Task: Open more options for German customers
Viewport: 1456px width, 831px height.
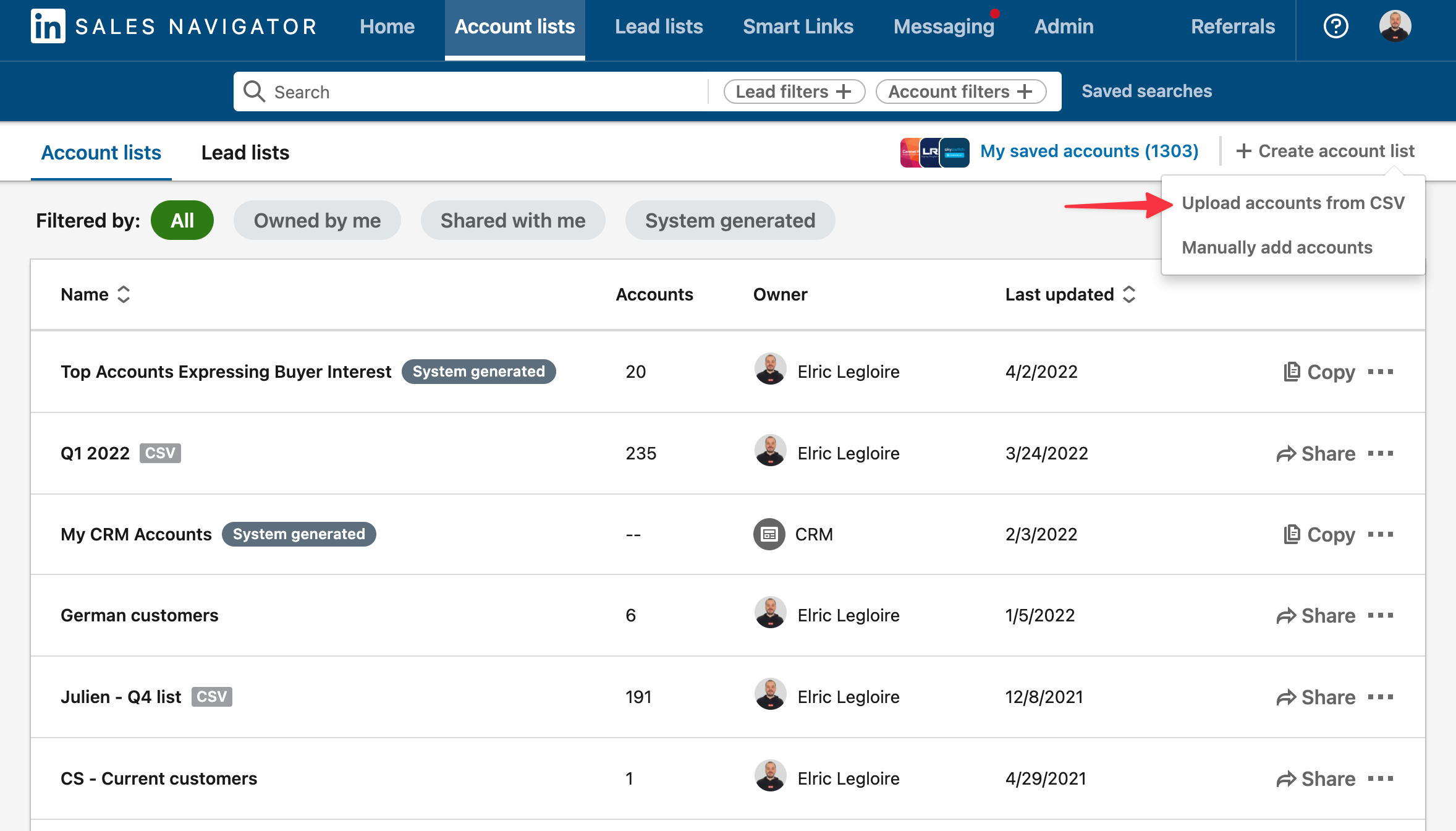Action: pyautogui.click(x=1381, y=615)
